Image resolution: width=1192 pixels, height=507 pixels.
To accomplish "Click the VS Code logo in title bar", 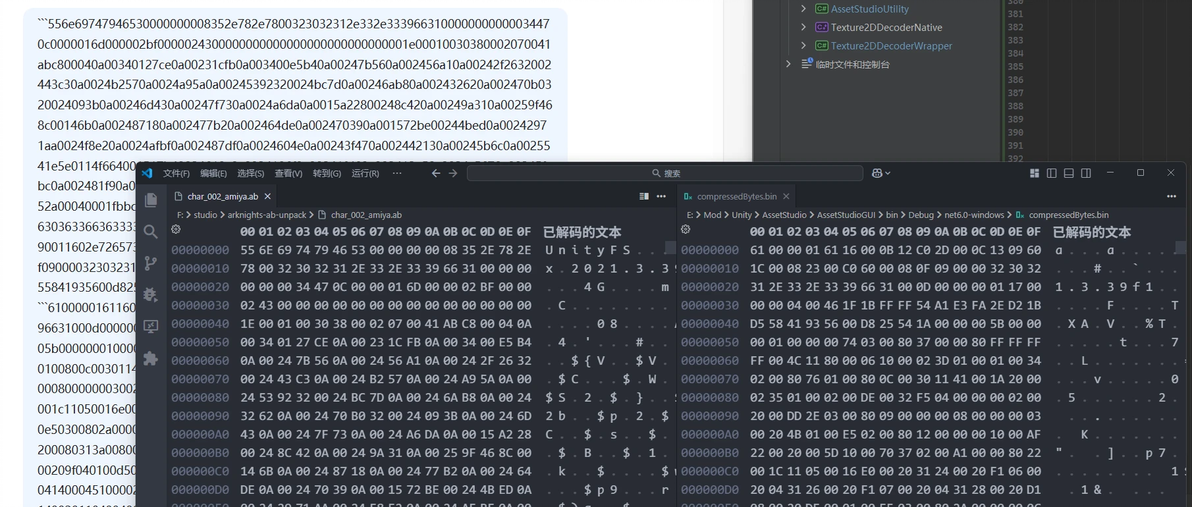I will tap(147, 173).
